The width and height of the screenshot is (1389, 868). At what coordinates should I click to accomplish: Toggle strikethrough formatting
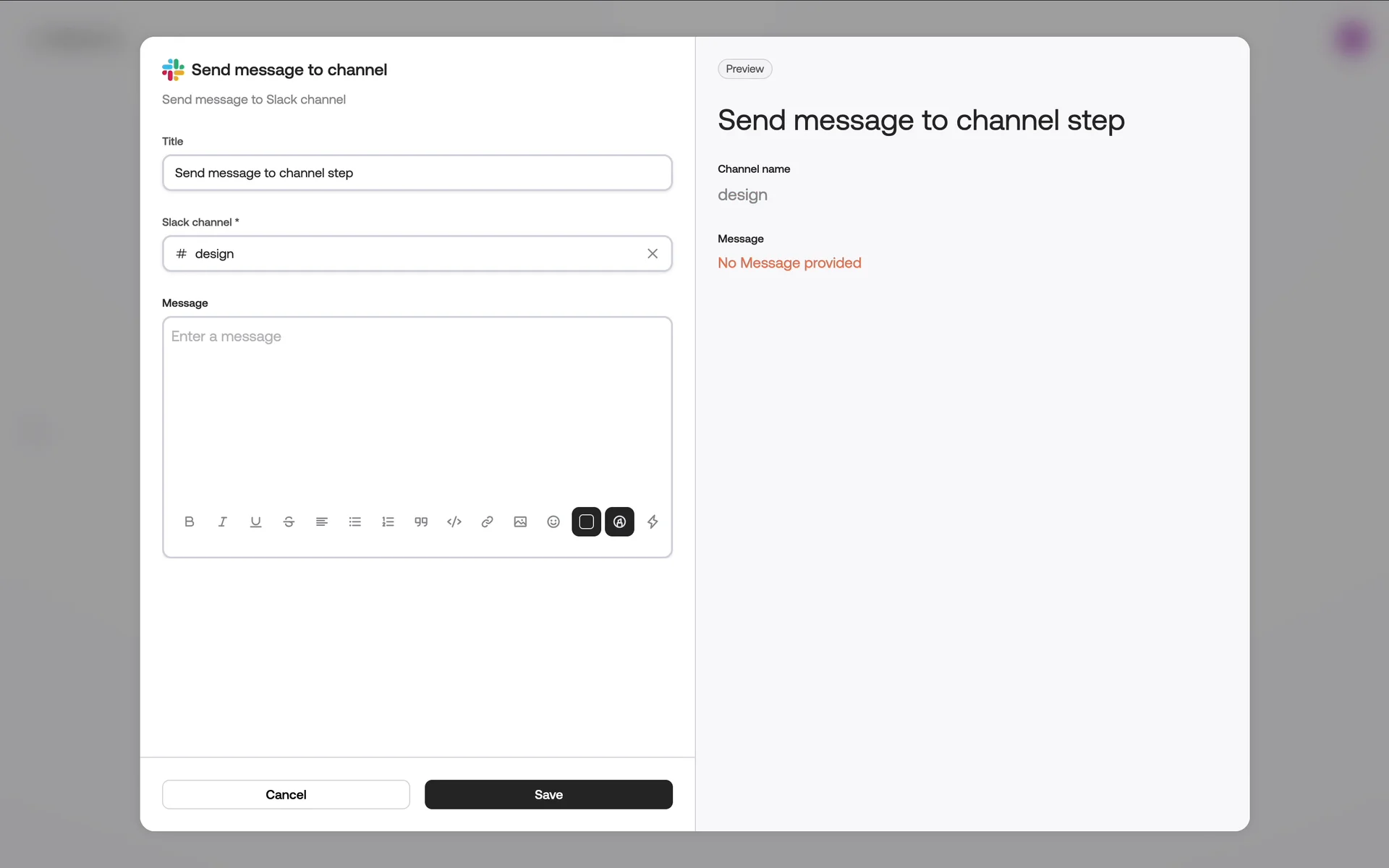pyautogui.click(x=289, y=522)
